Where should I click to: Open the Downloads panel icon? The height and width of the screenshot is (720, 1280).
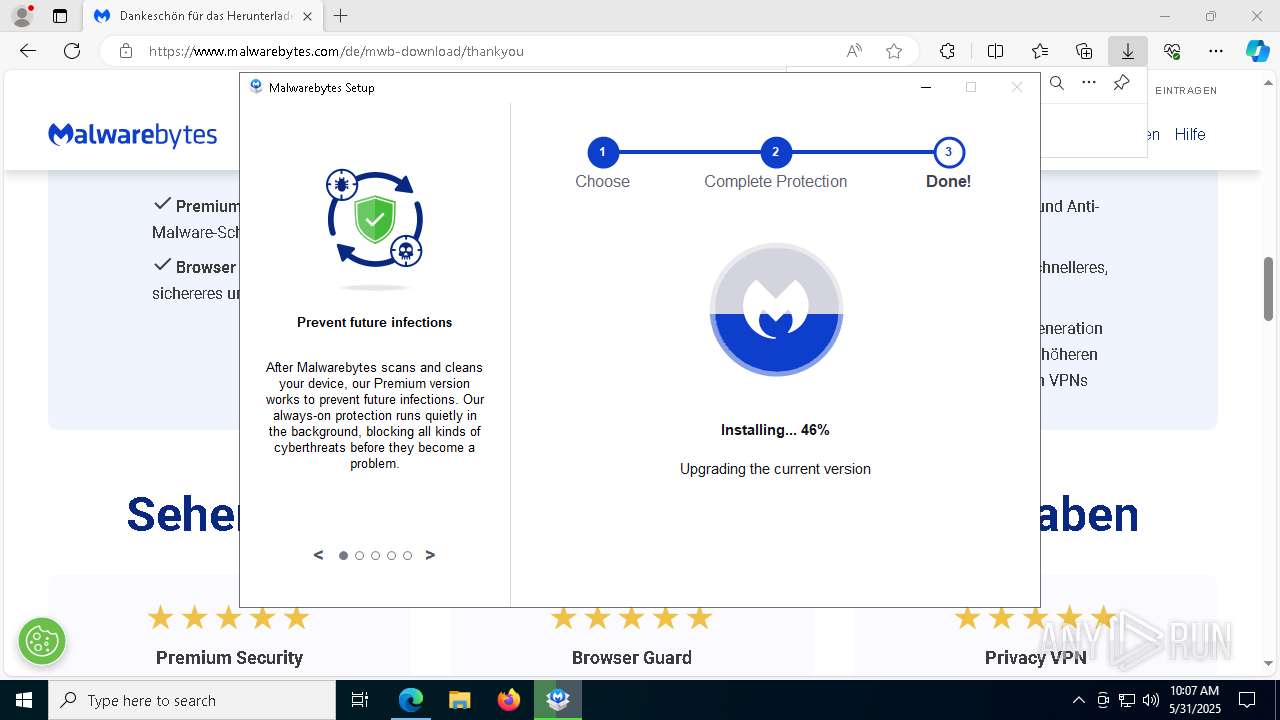coord(1128,51)
